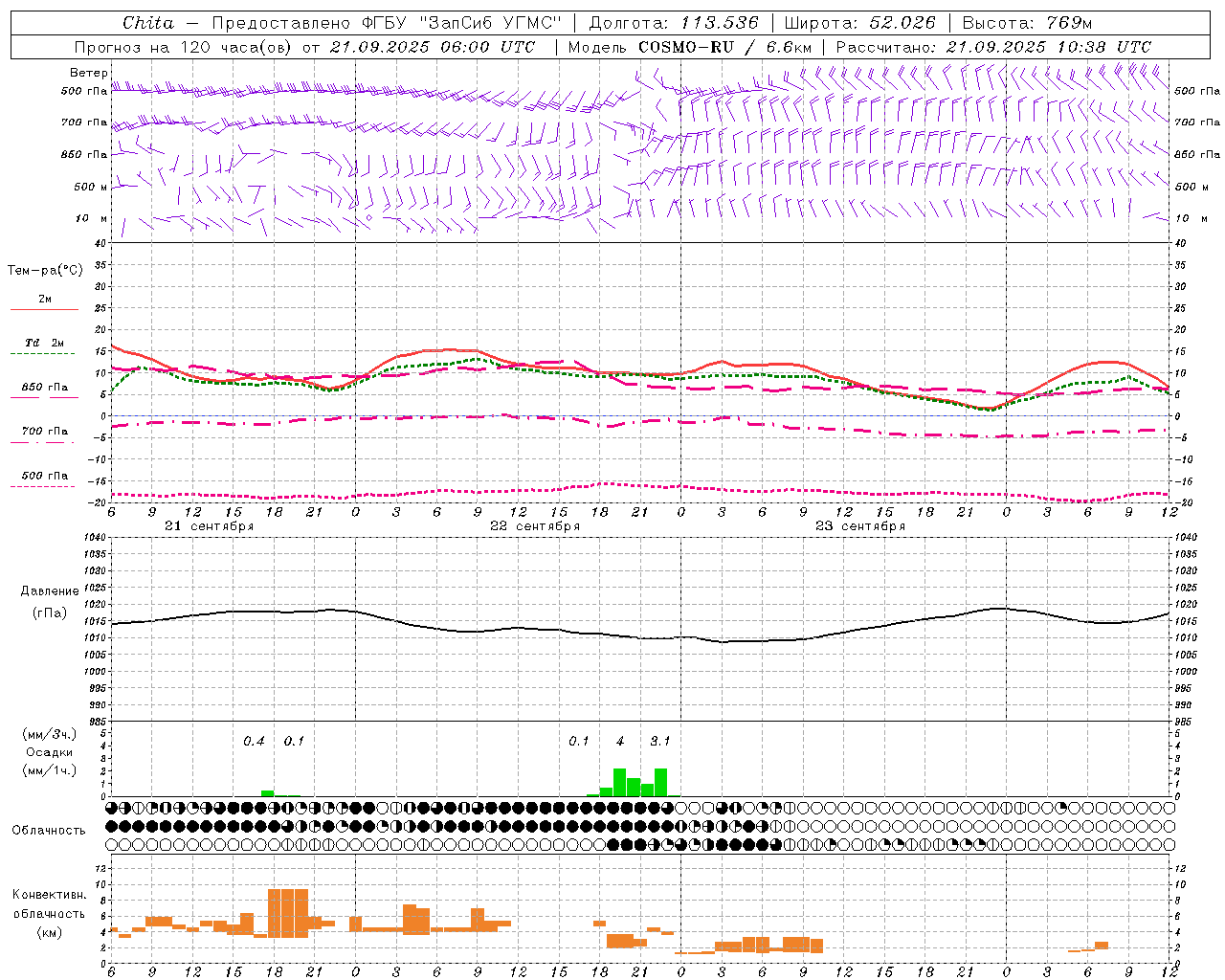The width and height of the screenshot is (1225, 980).
Task: Click the 3-hour precipitation total "4"
Action: coord(620,742)
